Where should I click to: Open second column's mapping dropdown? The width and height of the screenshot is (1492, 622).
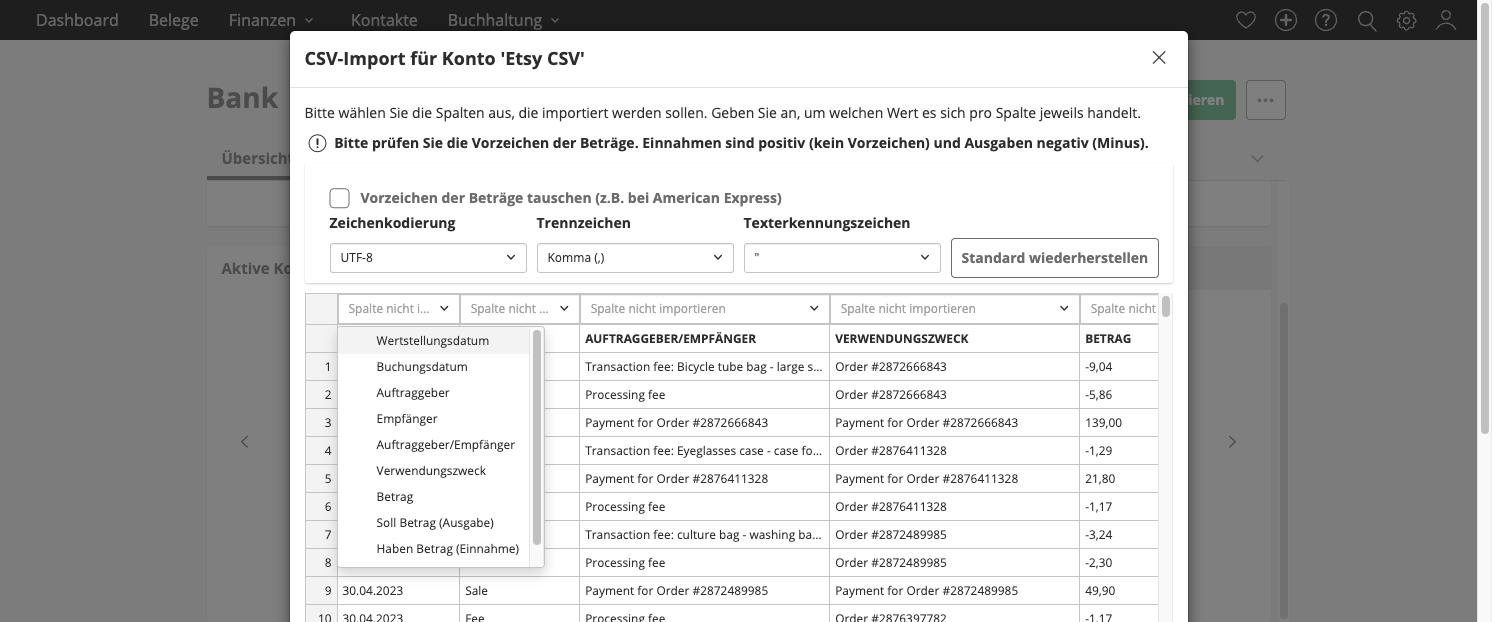pyautogui.click(x=520, y=309)
